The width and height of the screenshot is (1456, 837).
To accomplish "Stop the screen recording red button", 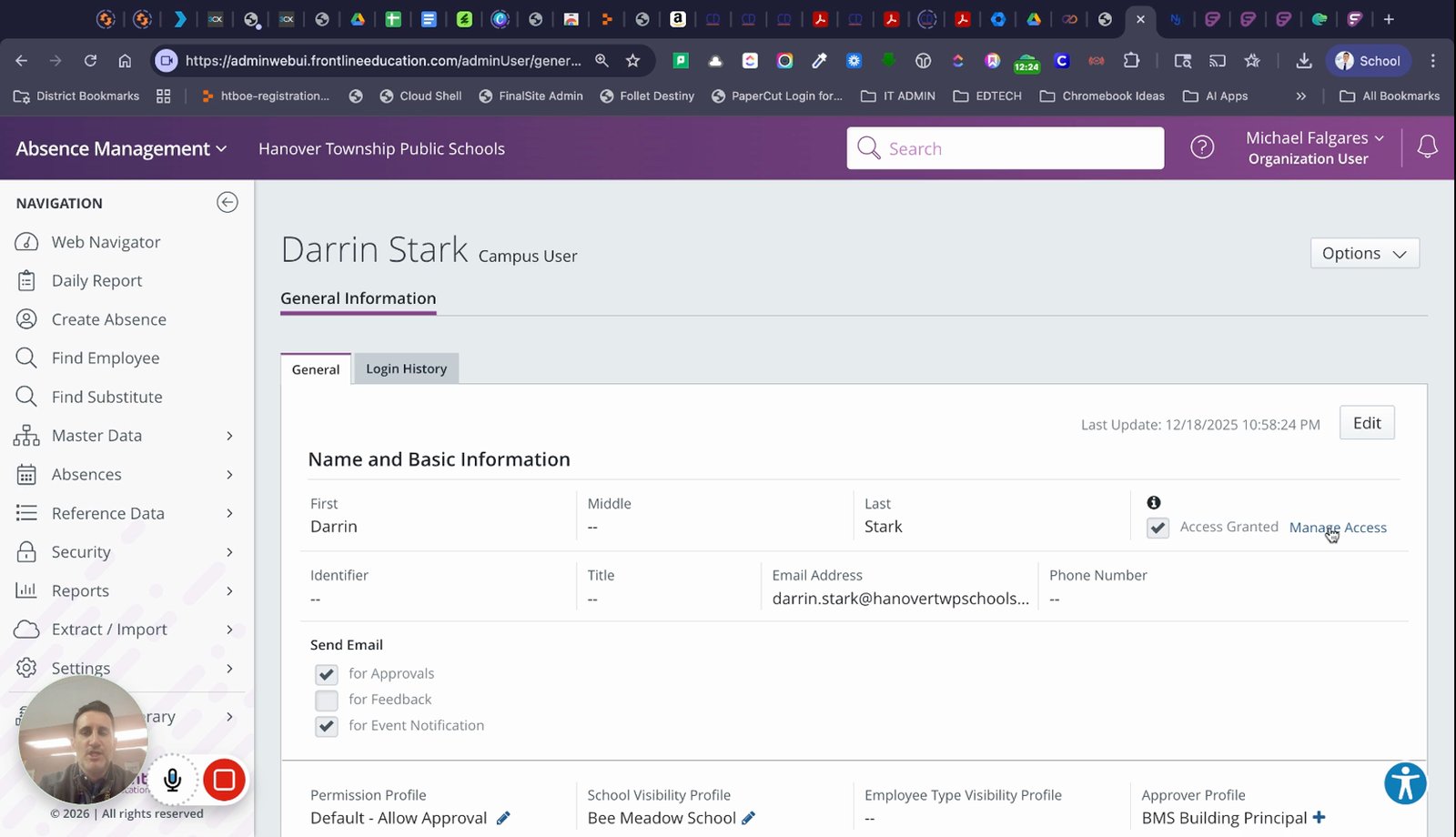I will tap(224, 780).
